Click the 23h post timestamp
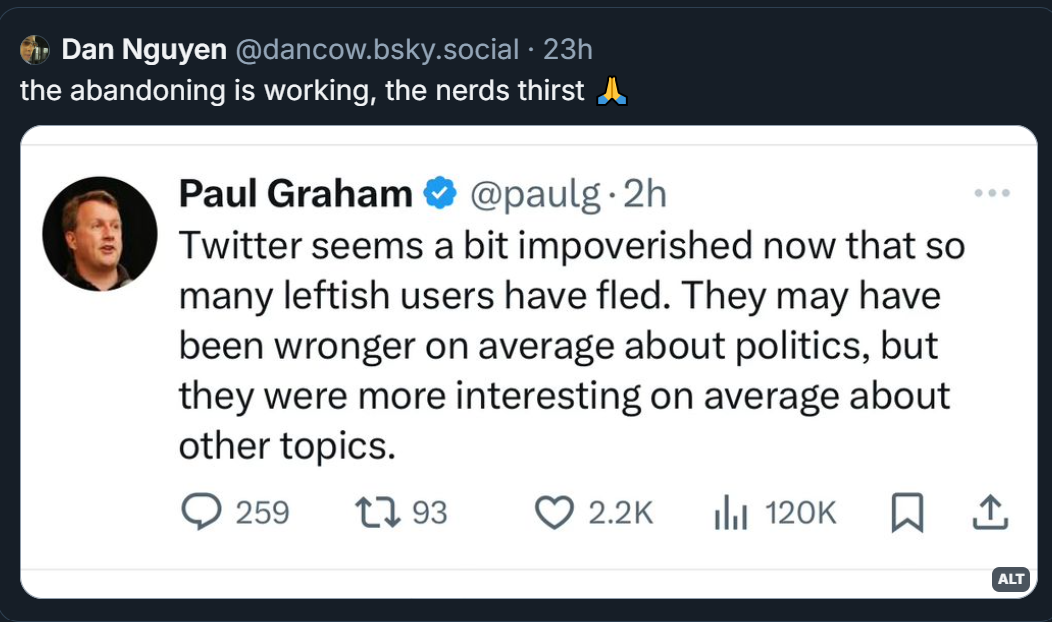1052x622 pixels. 568,49
